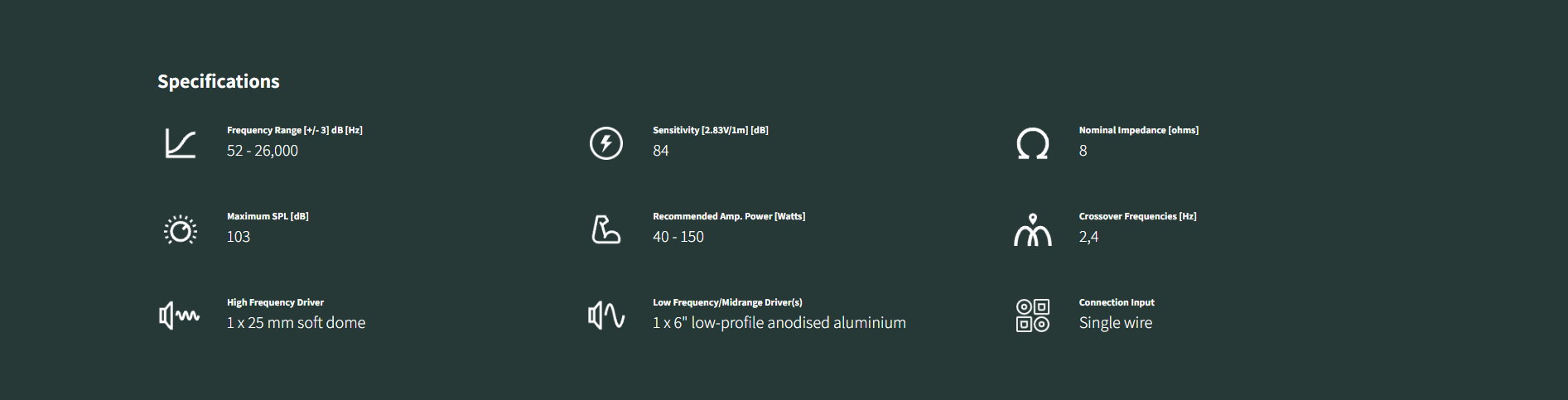Click the "Single wire" connection value
This screenshot has height=400, width=1568.
[x=1116, y=323]
